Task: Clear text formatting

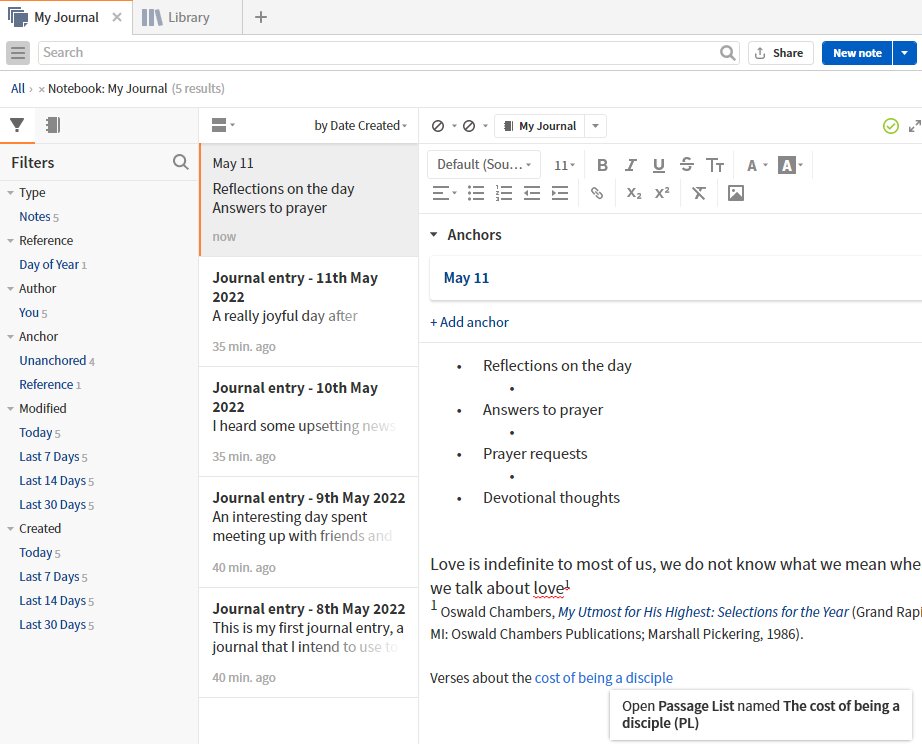Action: point(699,193)
